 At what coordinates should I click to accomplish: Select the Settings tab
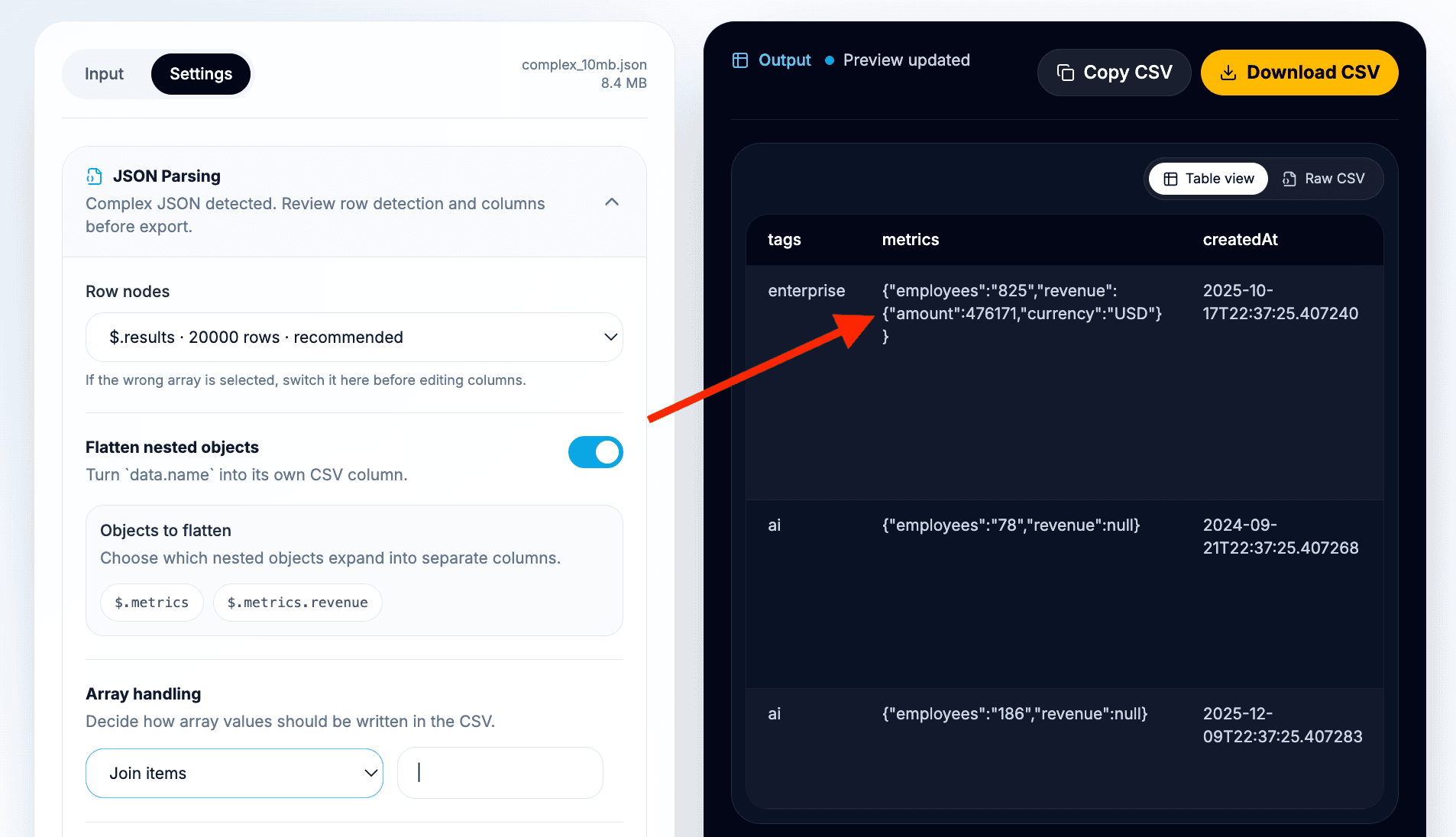(x=201, y=74)
